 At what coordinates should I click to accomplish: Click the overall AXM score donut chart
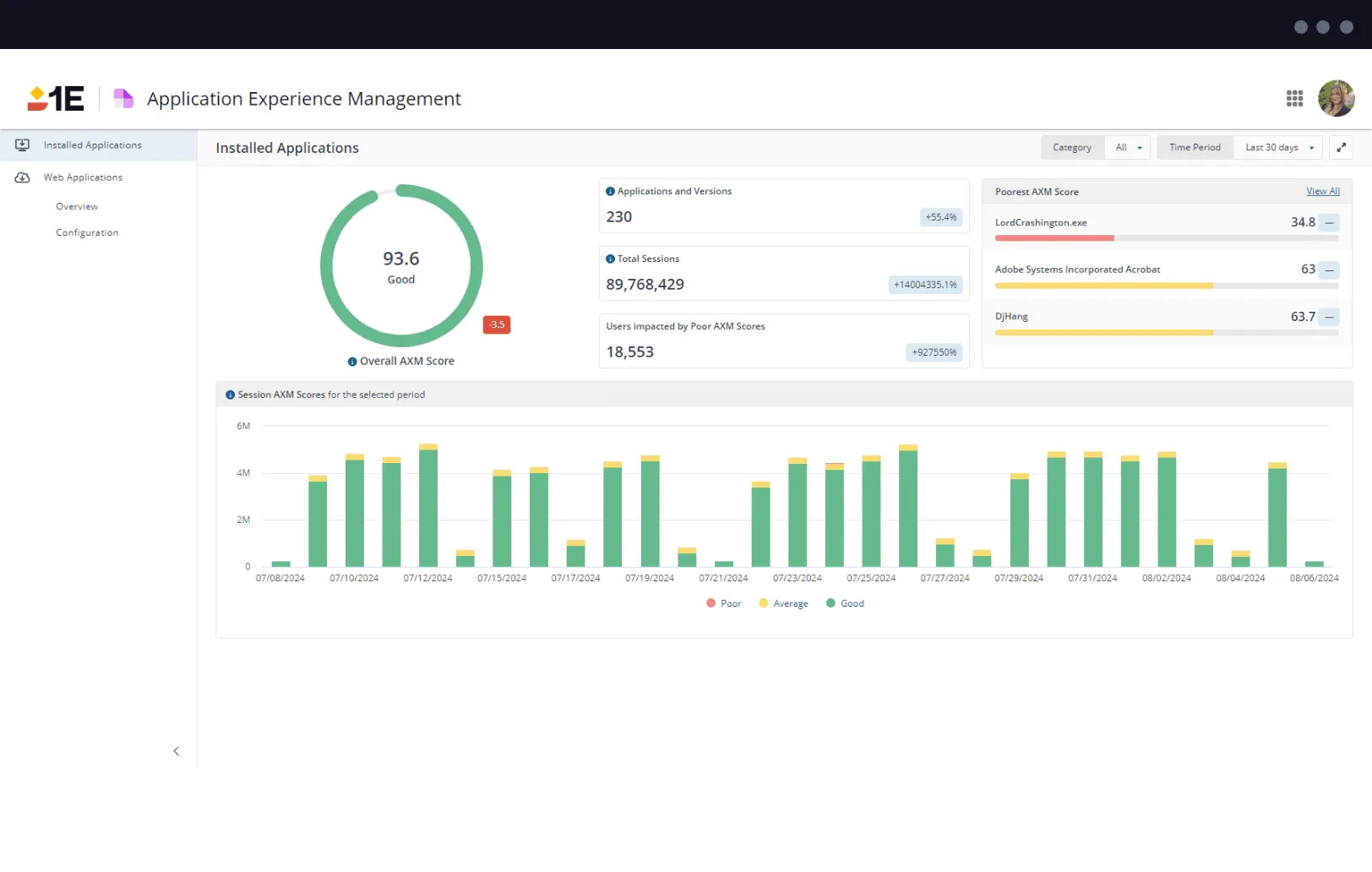coord(401,266)
